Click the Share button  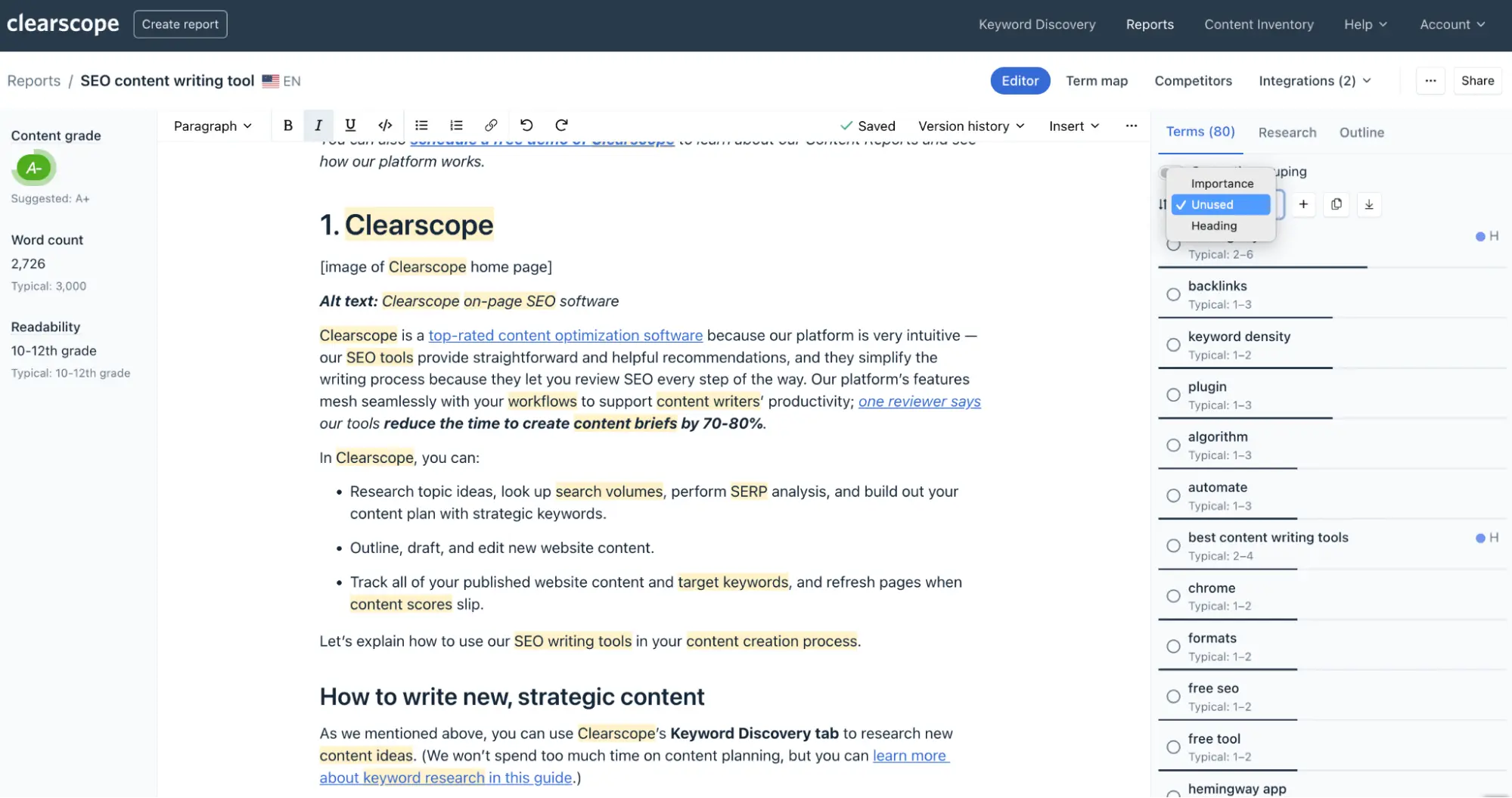1477,81
